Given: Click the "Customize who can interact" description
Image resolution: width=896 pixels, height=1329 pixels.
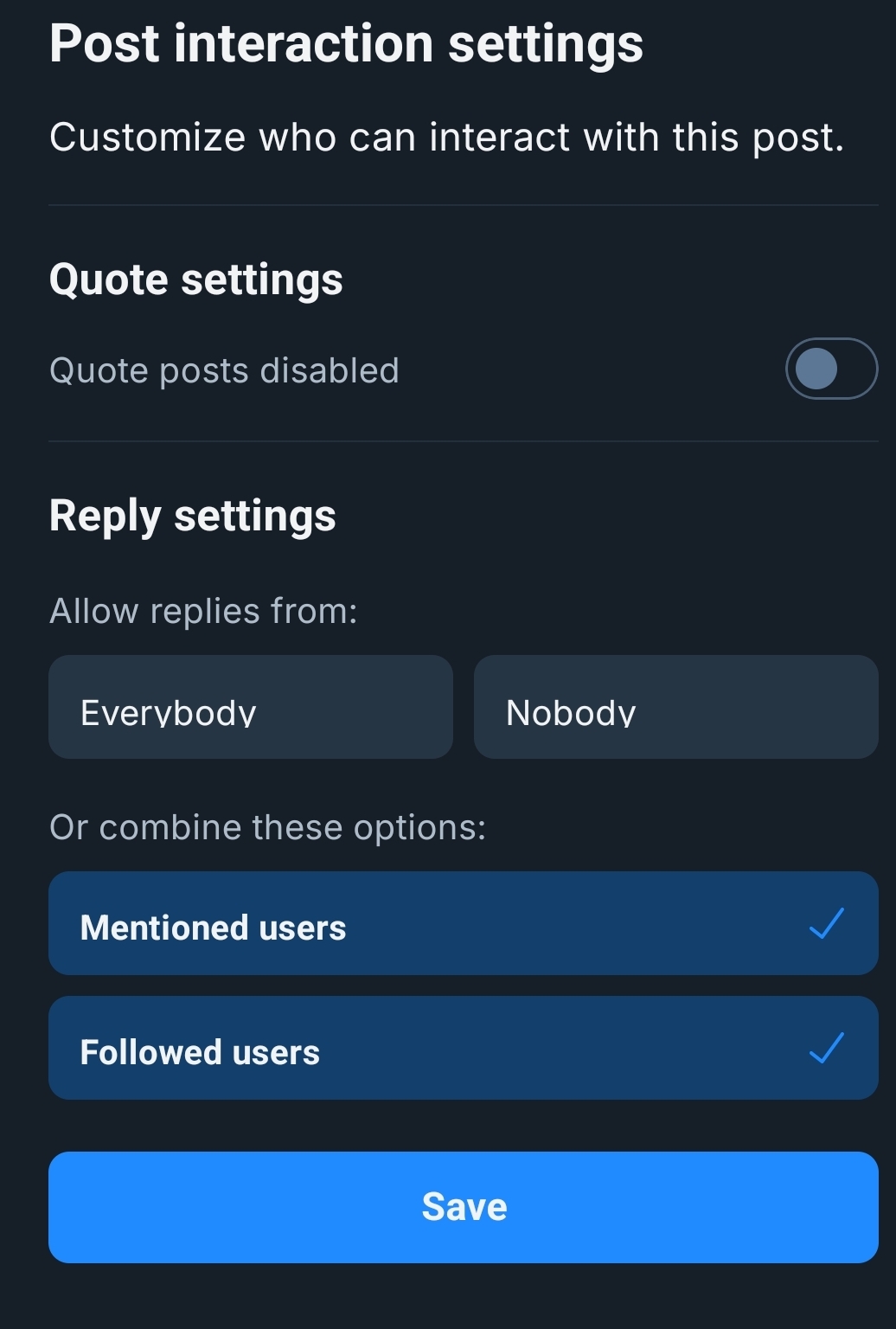Looking at the screenshot, I should coord(446,138).
